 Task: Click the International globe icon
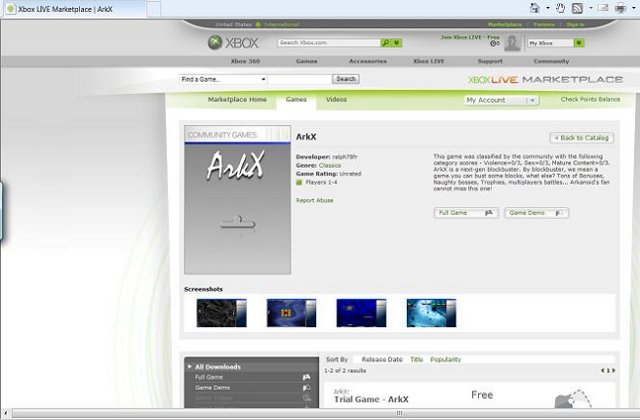258,24
